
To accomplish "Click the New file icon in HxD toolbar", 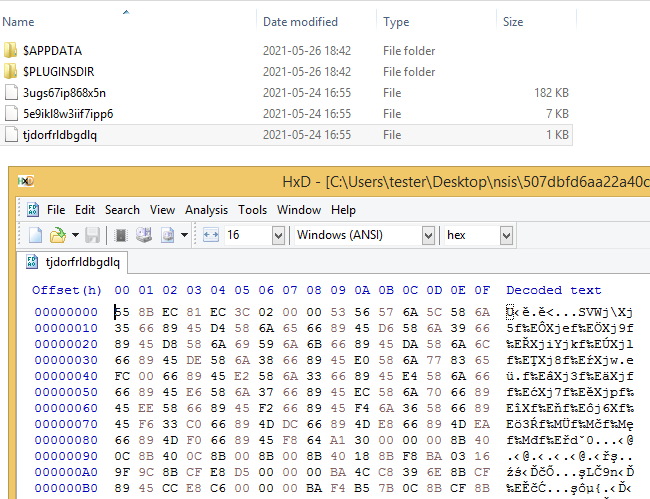I will coord(35,235).
